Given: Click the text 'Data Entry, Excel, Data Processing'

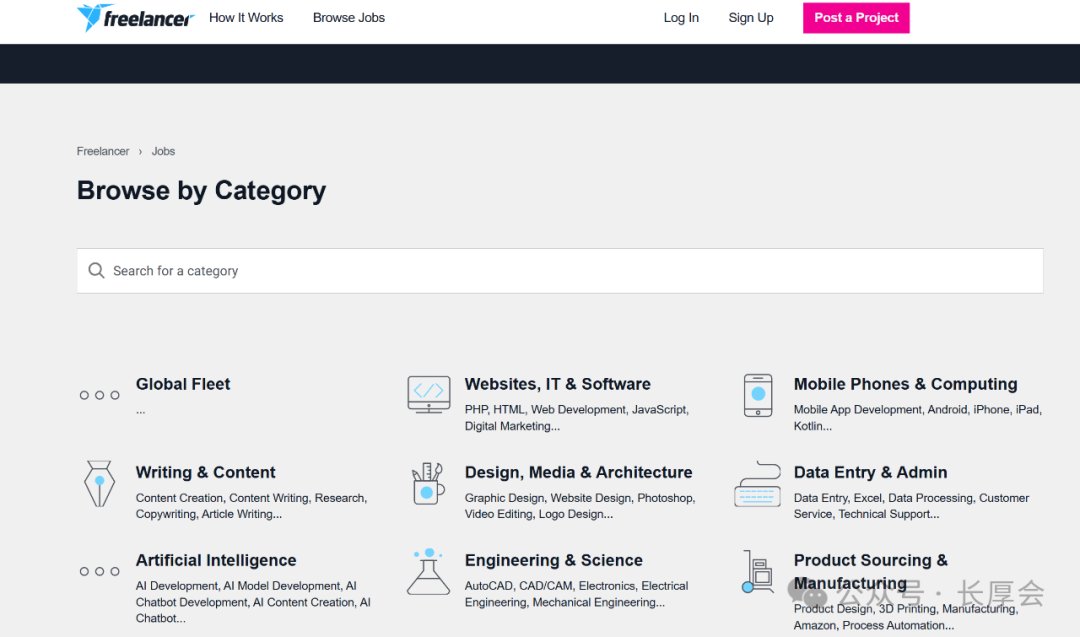Looking at the screenshot, I should 883,498.
